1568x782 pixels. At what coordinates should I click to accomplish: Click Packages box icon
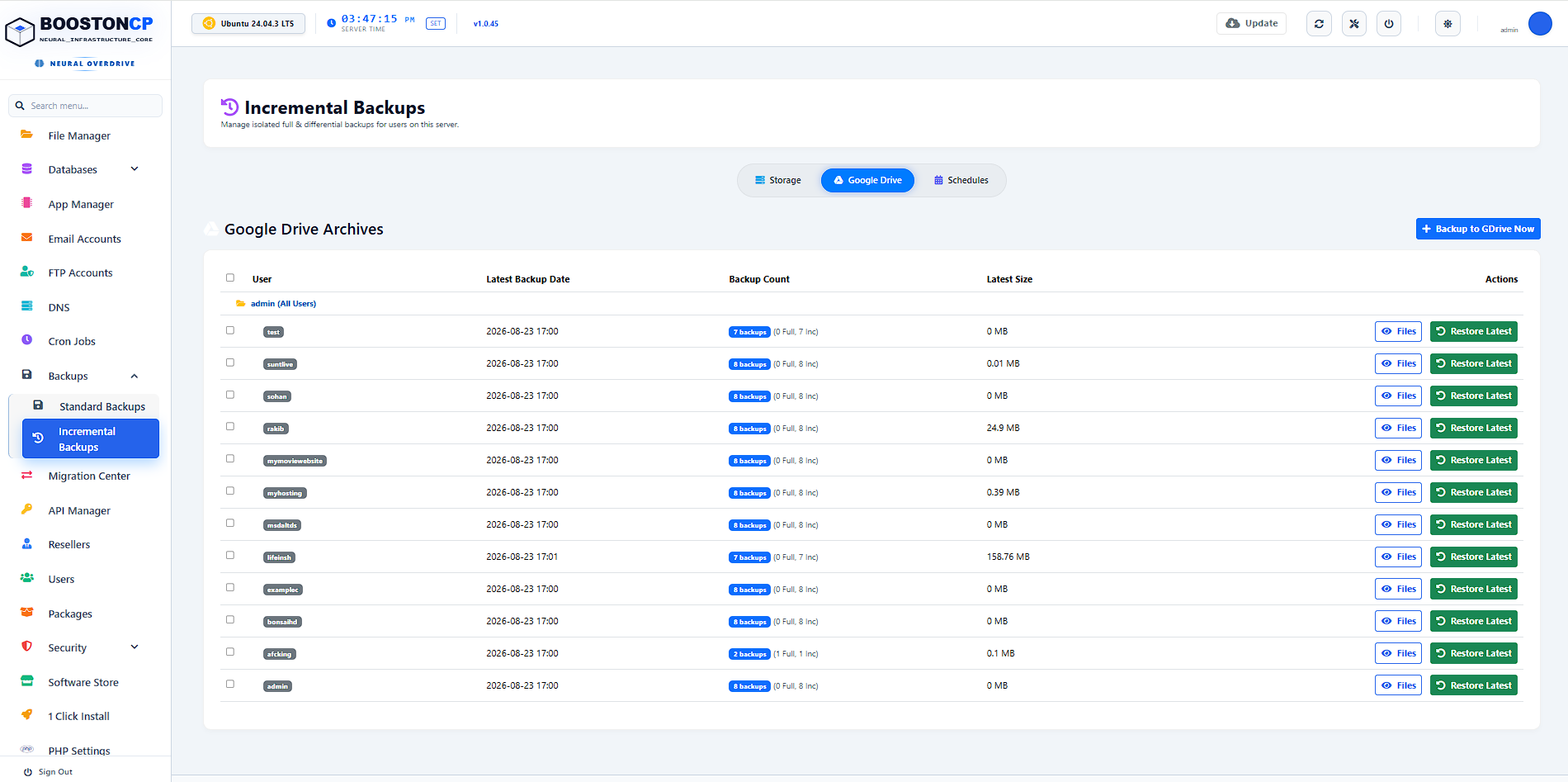[26, 613]
